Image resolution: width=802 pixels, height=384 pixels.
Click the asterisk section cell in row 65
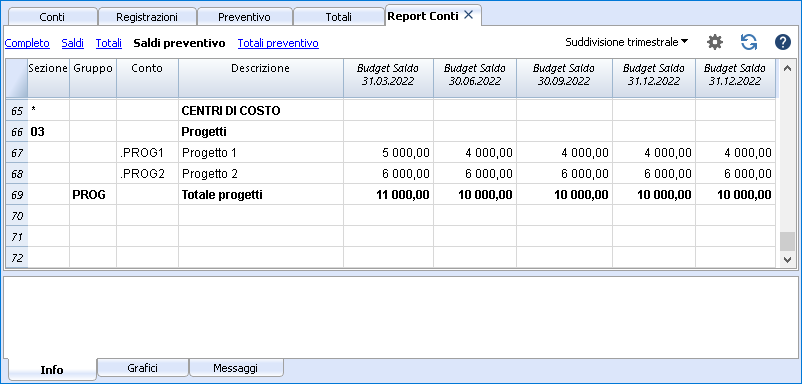pos(48,111)
